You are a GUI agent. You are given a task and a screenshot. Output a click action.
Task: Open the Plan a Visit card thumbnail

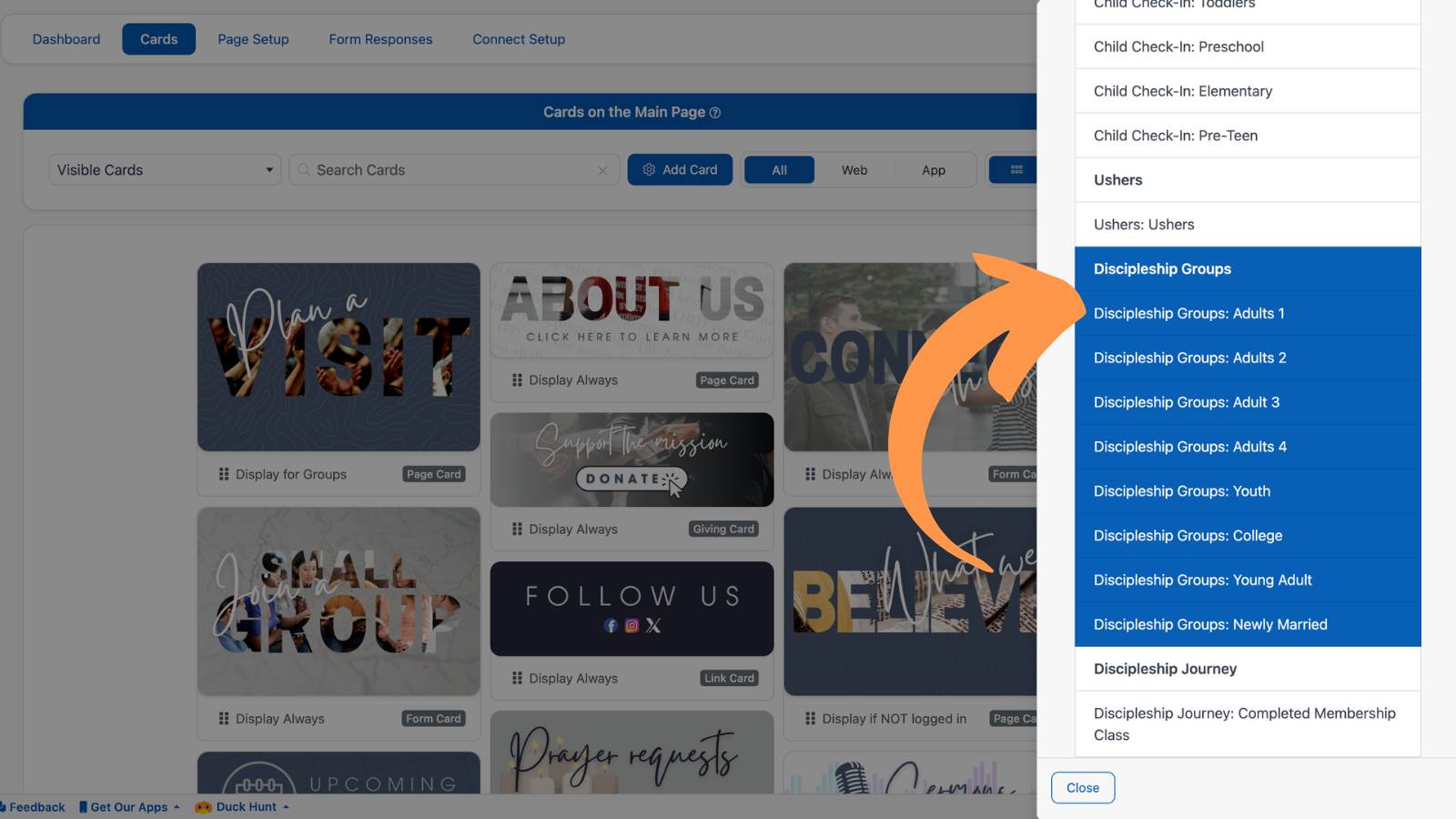pos(339,357)
